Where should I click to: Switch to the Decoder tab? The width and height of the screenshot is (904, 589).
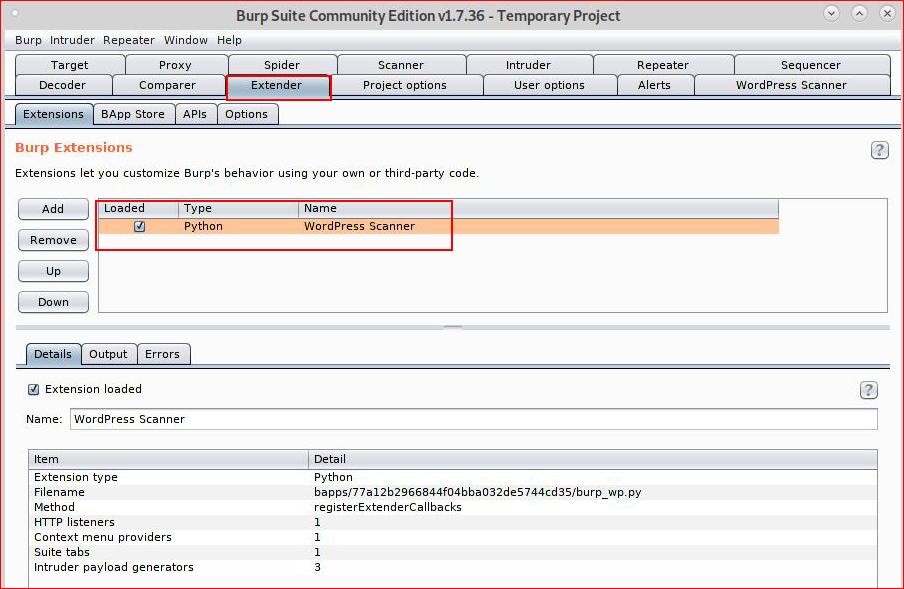point(62,85)
